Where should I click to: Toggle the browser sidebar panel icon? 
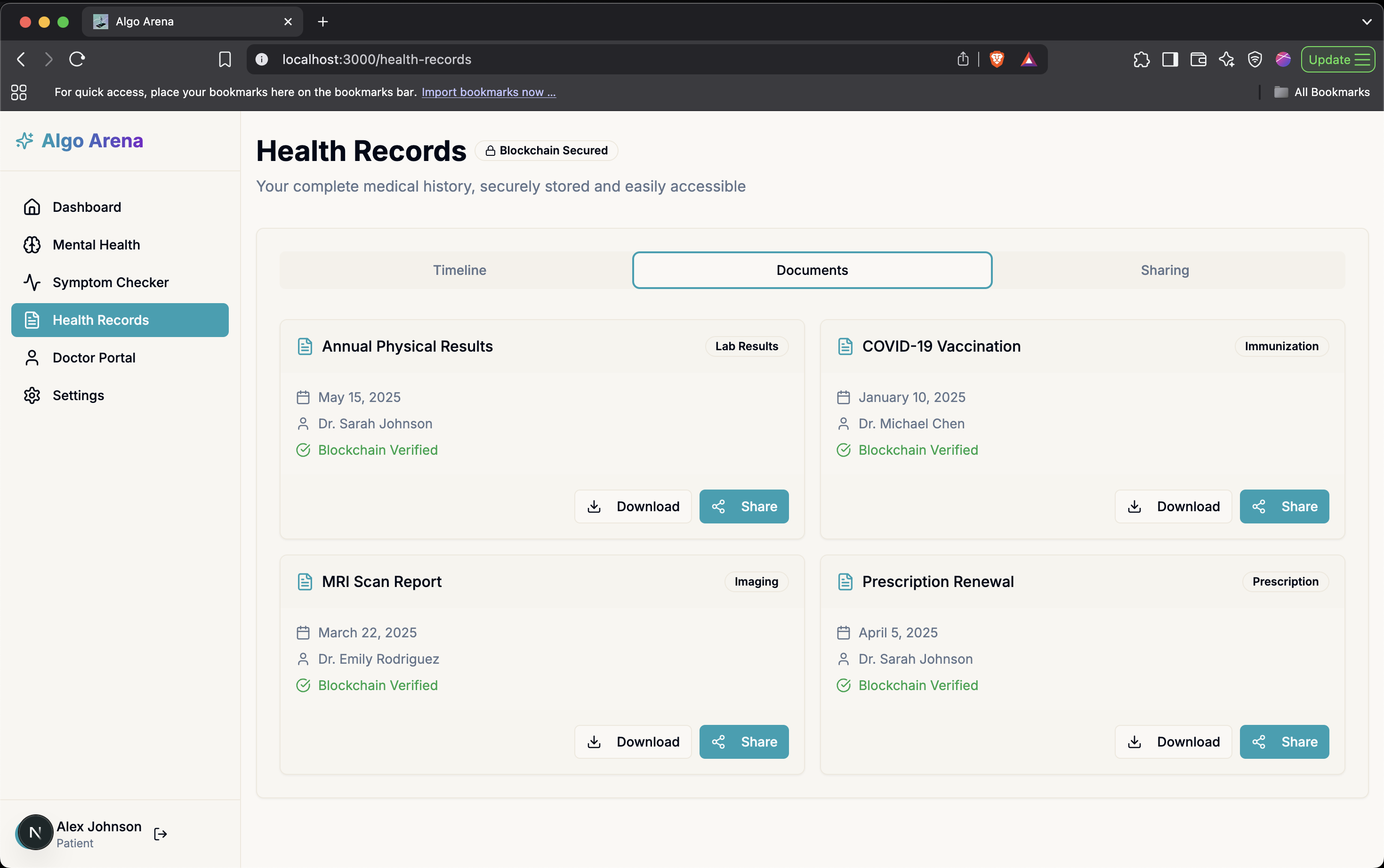click(x=1170, y=59)
